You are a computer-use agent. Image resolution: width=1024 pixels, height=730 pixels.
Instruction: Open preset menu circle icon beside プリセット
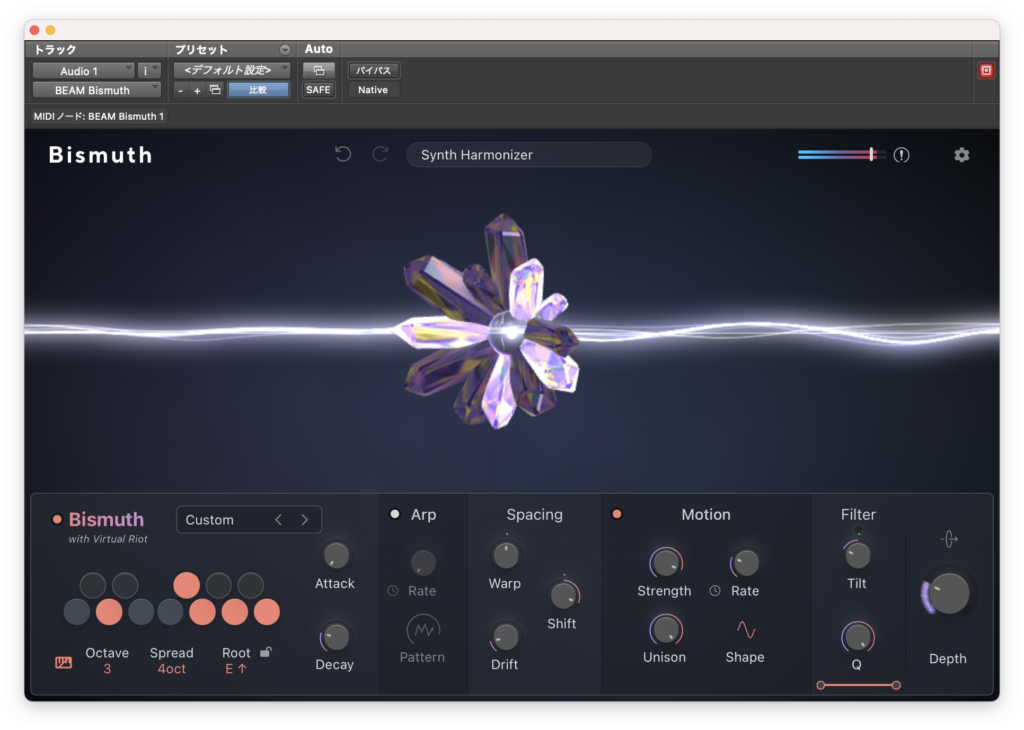[x=285, y=50]
